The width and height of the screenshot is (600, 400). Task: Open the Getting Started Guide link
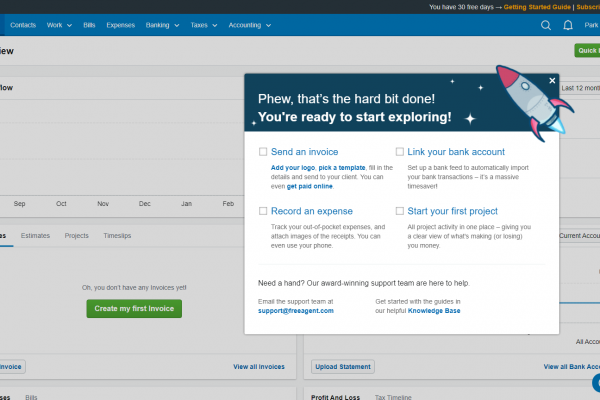(x=537, y=7)
